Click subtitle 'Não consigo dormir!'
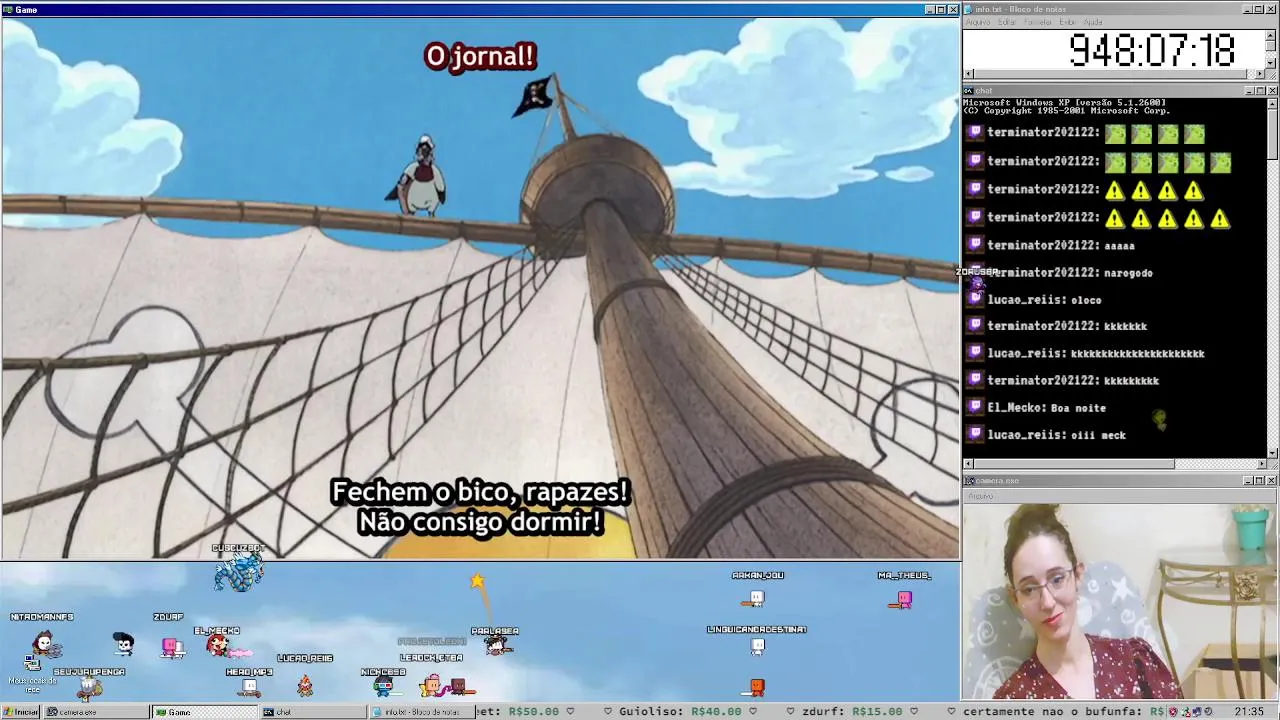 (480, 522)
